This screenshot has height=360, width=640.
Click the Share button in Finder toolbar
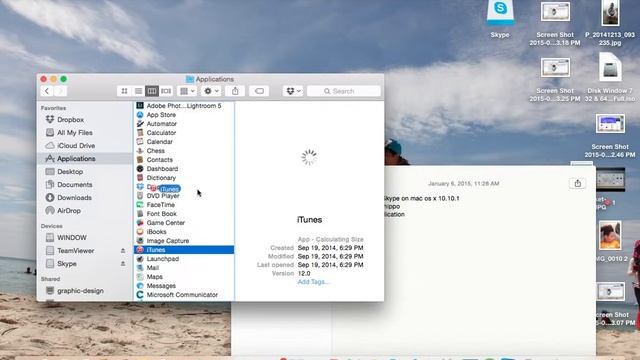click(235, 91)
